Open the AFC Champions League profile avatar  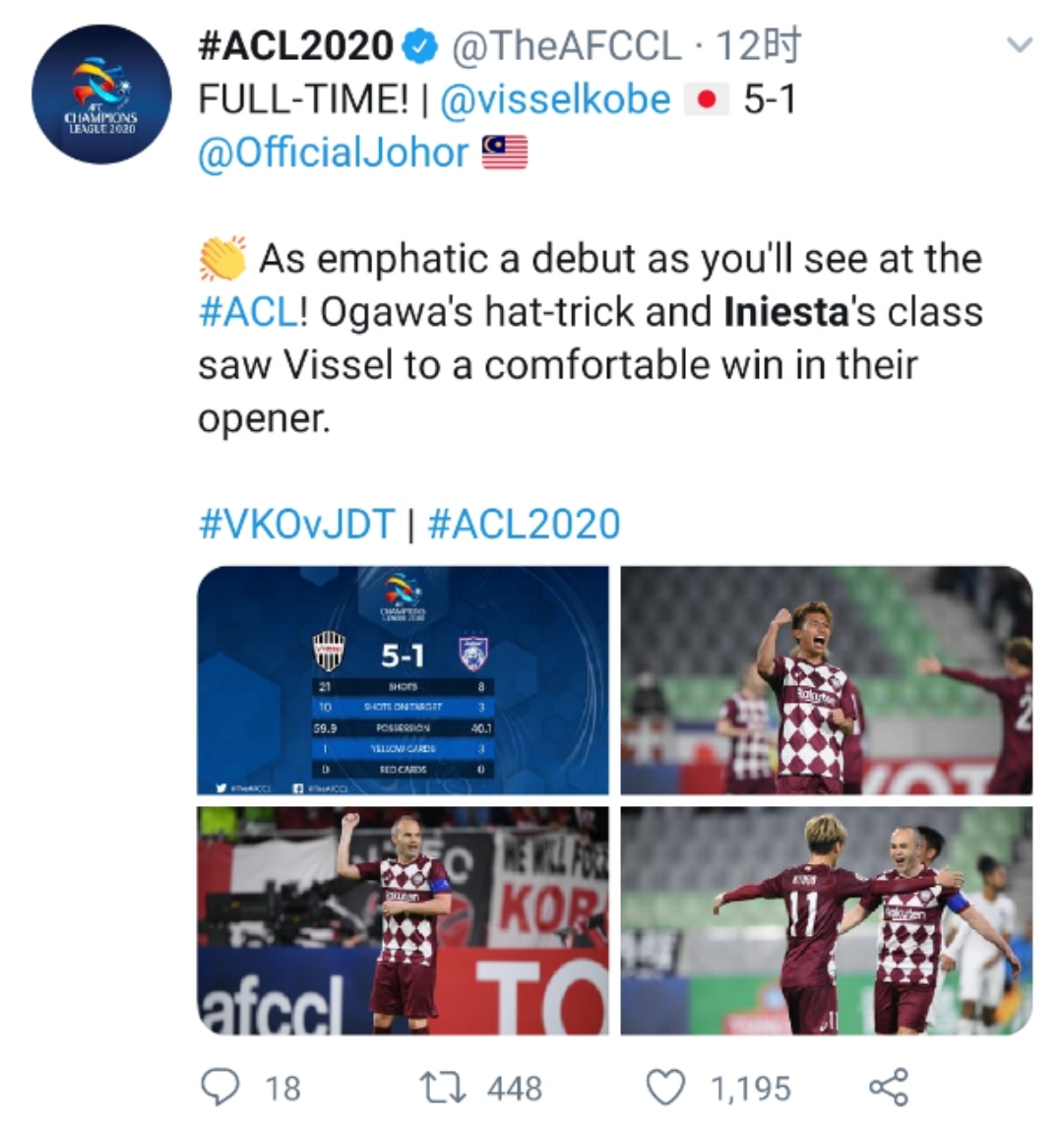point(101,94)
